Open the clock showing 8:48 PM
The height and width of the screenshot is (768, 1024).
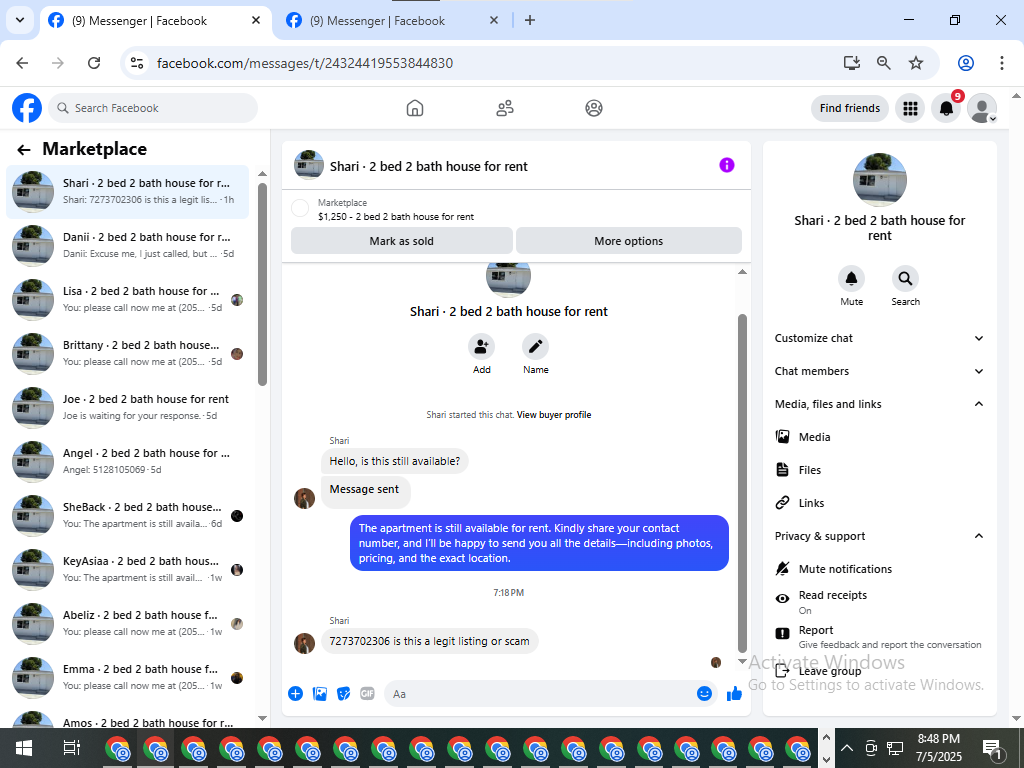tap(938, 748)
